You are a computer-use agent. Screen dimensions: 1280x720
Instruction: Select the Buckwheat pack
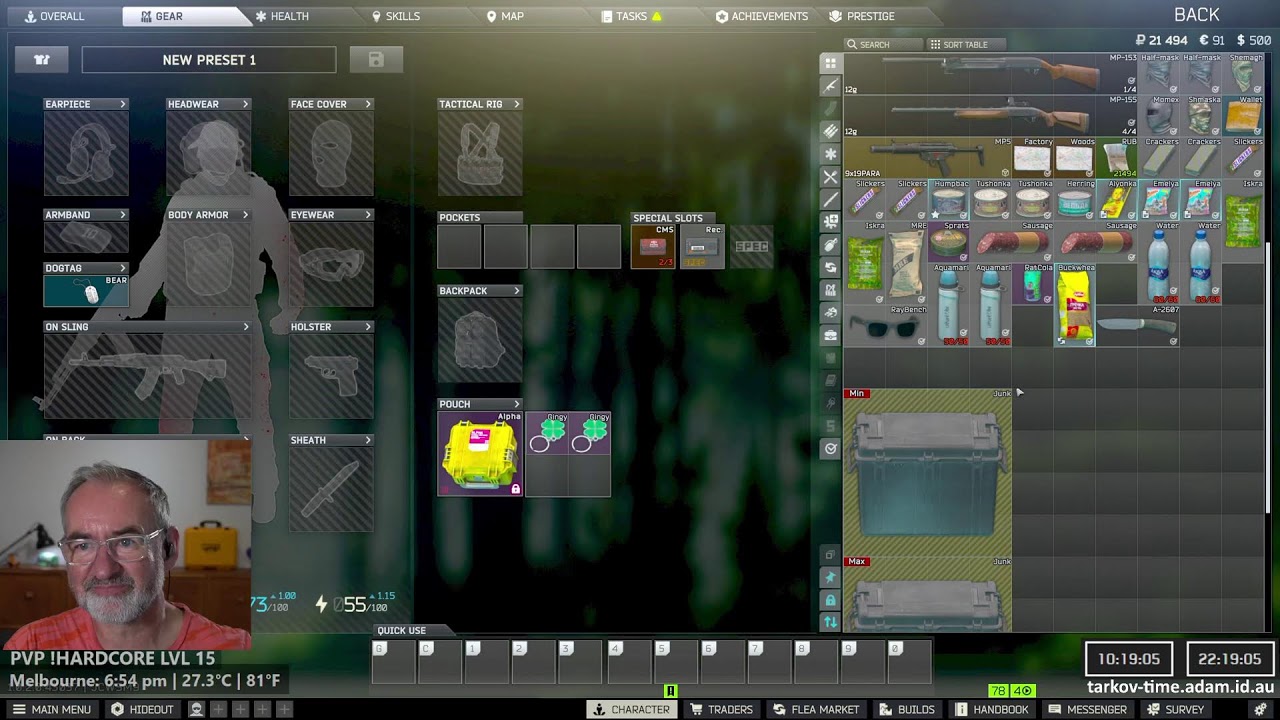[x=1075, y=305]
